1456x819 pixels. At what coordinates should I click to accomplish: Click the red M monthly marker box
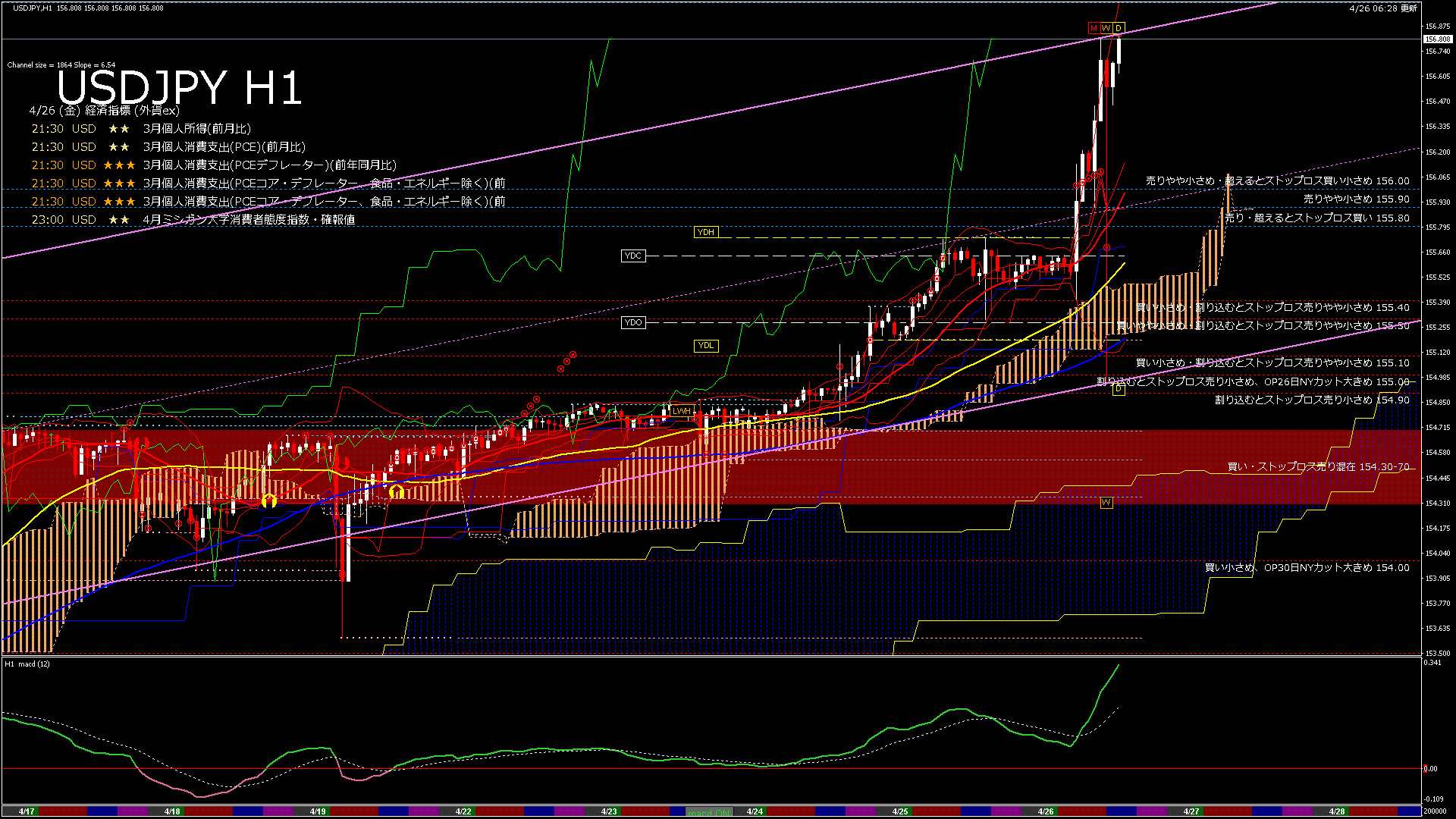tap(1094, 28)
